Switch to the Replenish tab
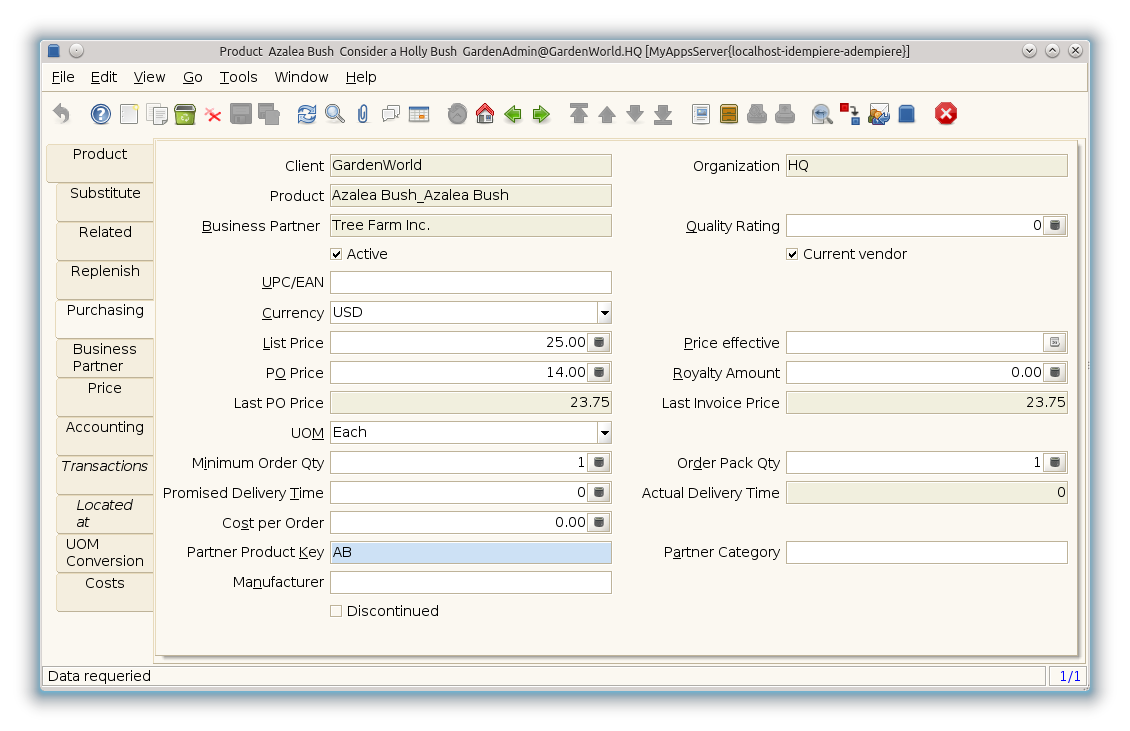The height and width of the screenshot is (731, 1130). (105, 272)
